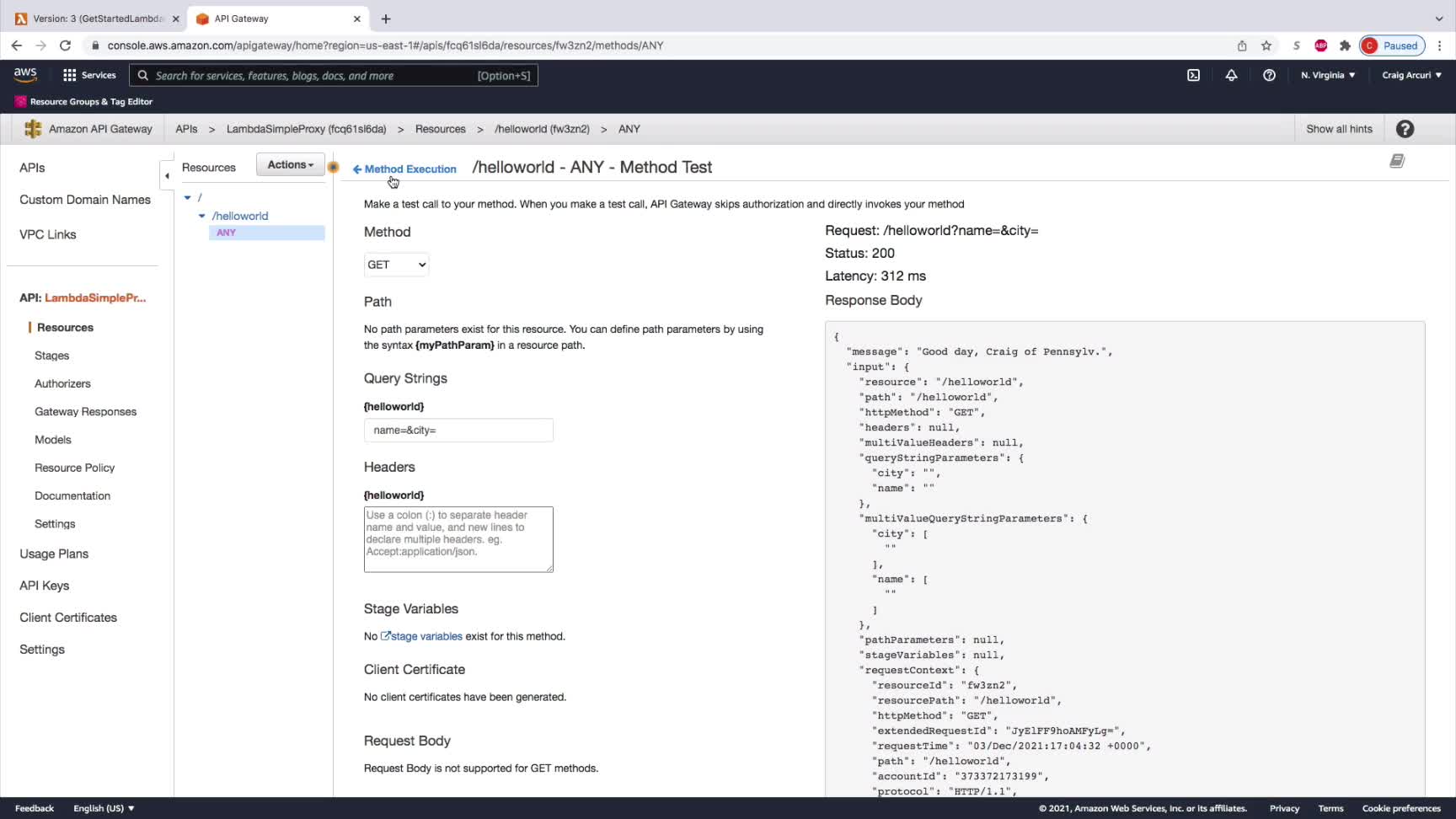Open the Actions dropdown button

[290, 164]
